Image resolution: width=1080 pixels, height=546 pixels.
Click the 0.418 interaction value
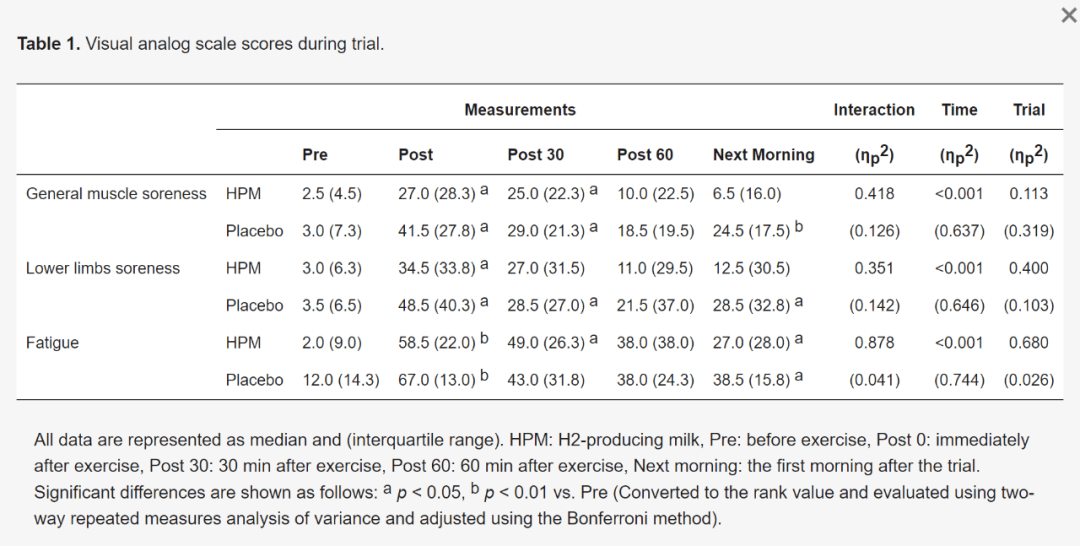[874, 194]
